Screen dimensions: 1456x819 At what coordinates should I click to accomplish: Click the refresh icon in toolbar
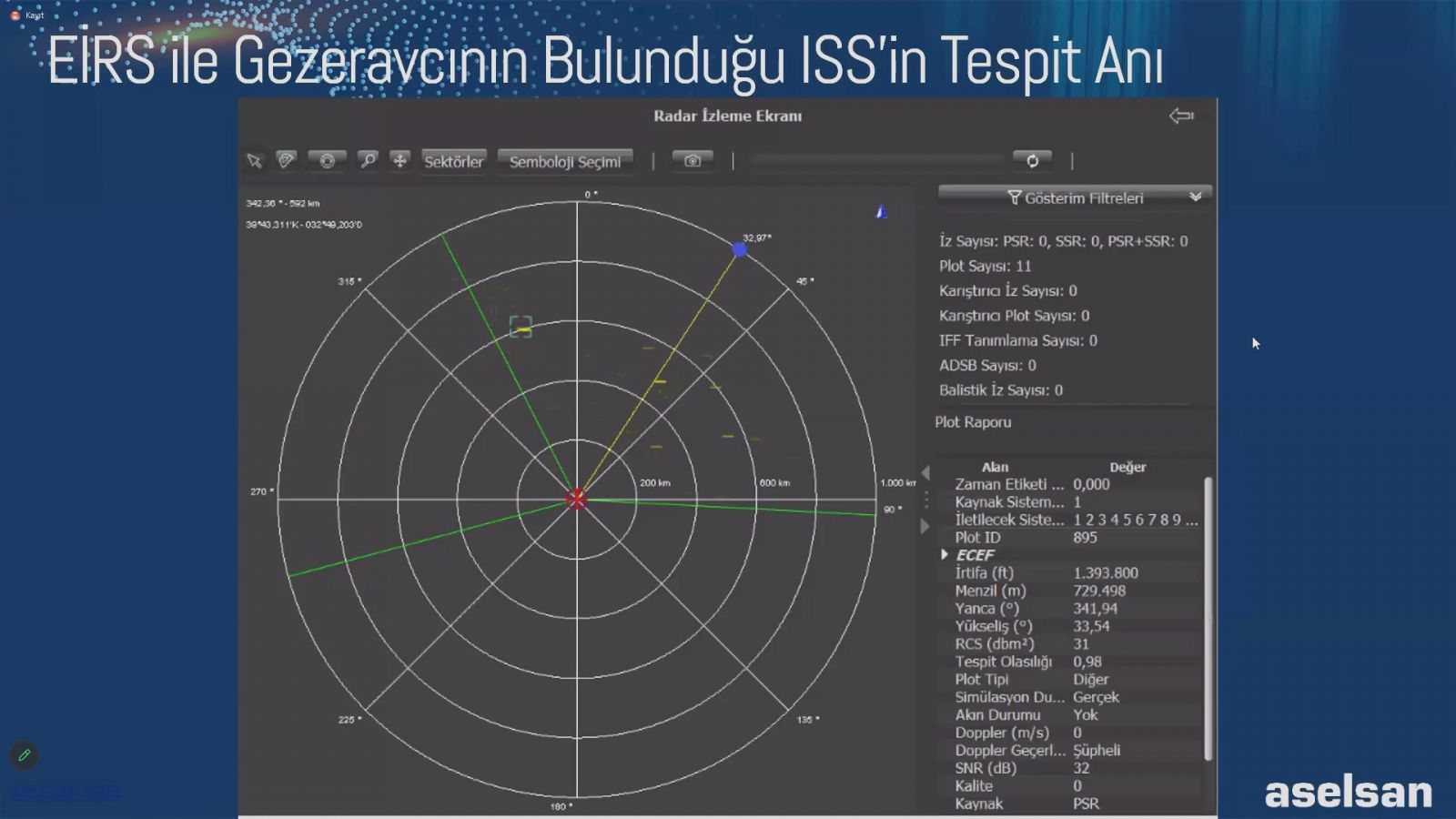[1032, 161]
